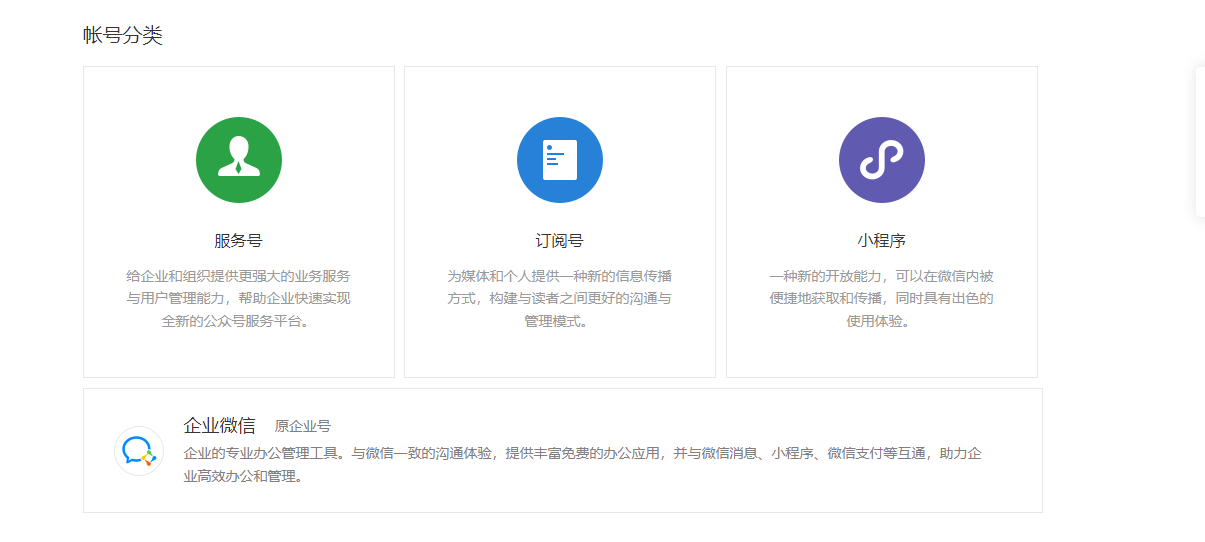1205x542 pixels.
Task: Open the 企业微信 title
Action: [x=220, y=425]
